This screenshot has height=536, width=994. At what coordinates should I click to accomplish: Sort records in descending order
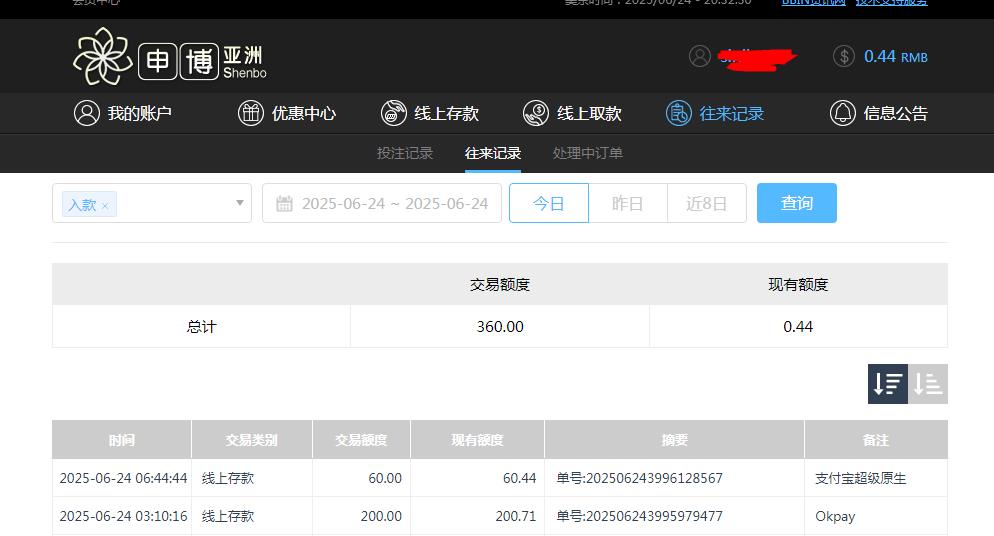tap(888, 383)
